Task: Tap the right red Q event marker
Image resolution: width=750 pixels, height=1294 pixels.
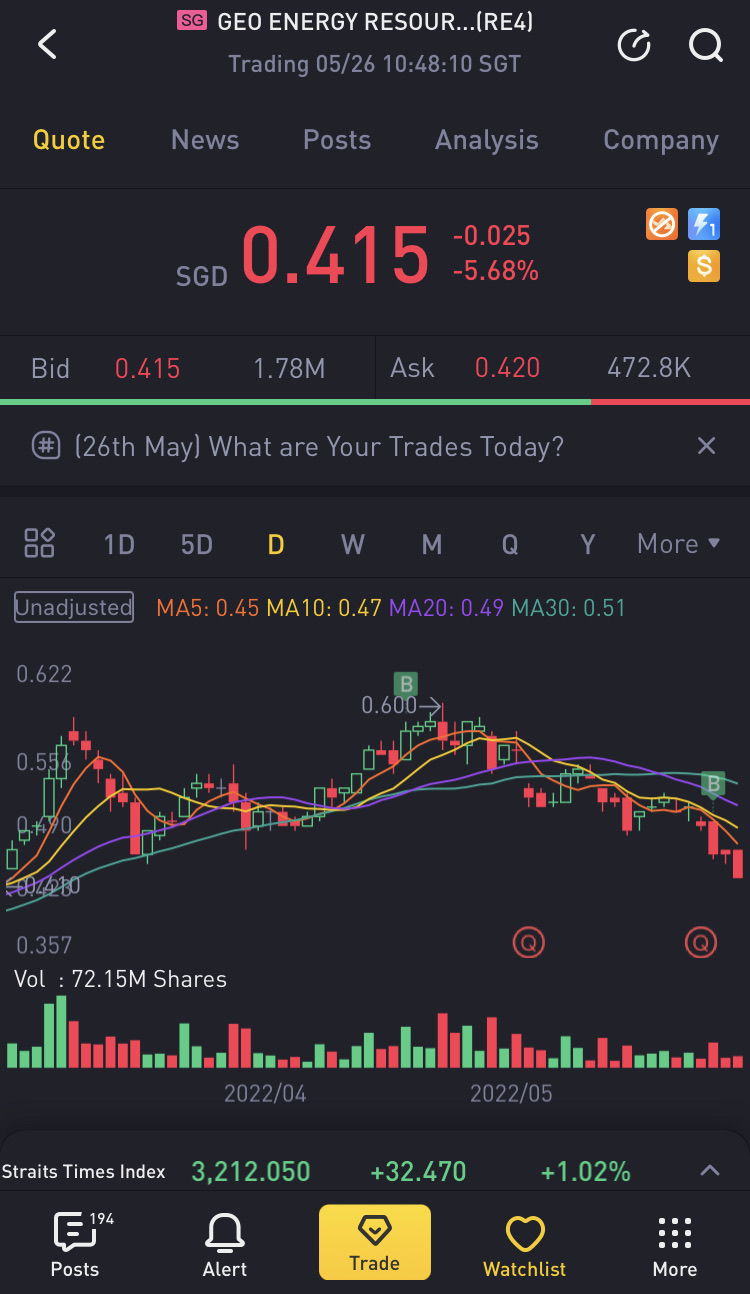Action: tap(701, 941)
